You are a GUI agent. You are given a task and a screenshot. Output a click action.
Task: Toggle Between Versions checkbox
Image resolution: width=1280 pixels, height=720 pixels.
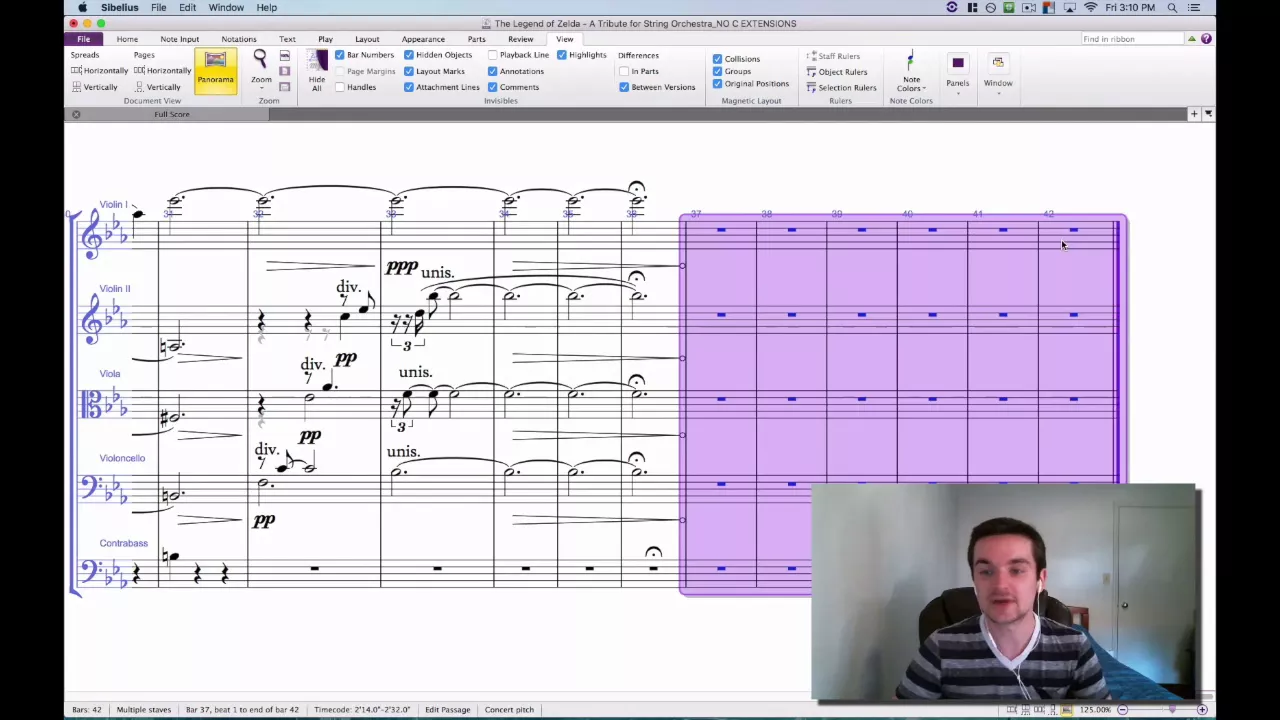point(624,87)
